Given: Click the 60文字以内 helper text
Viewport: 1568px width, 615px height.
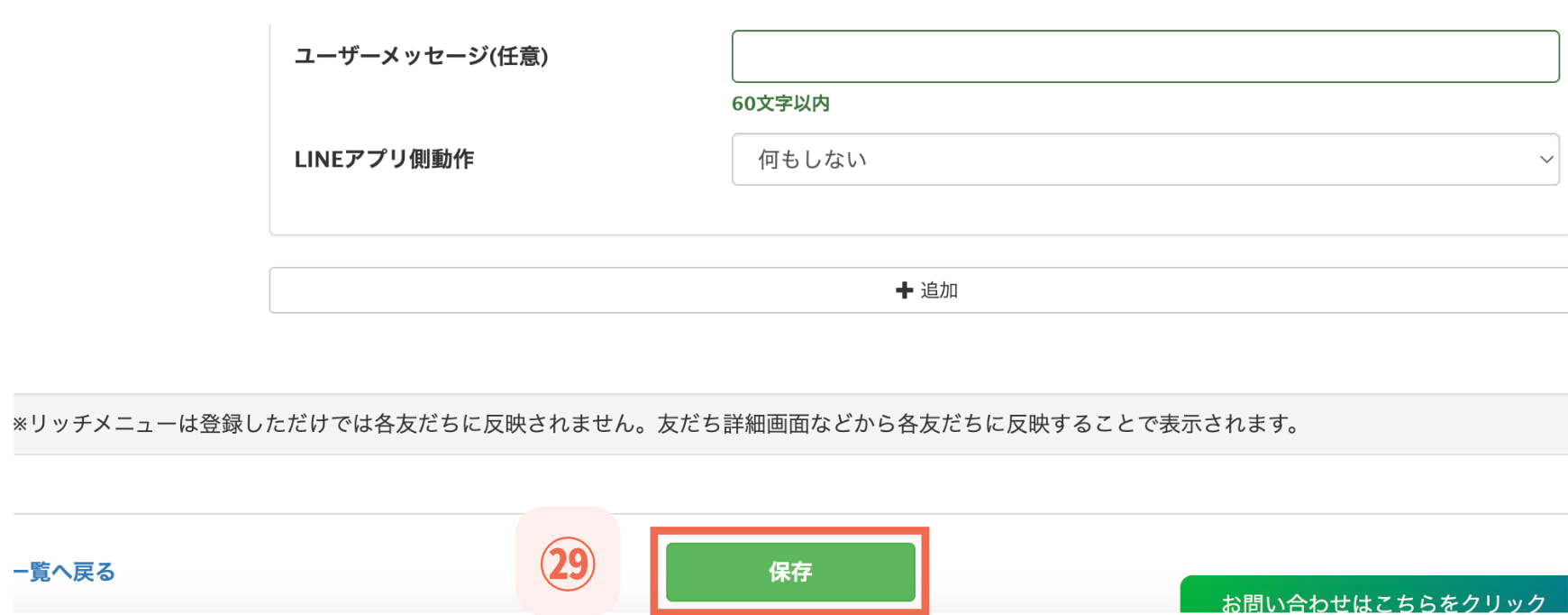Looking at the screenshot, I should coord(780,104).
